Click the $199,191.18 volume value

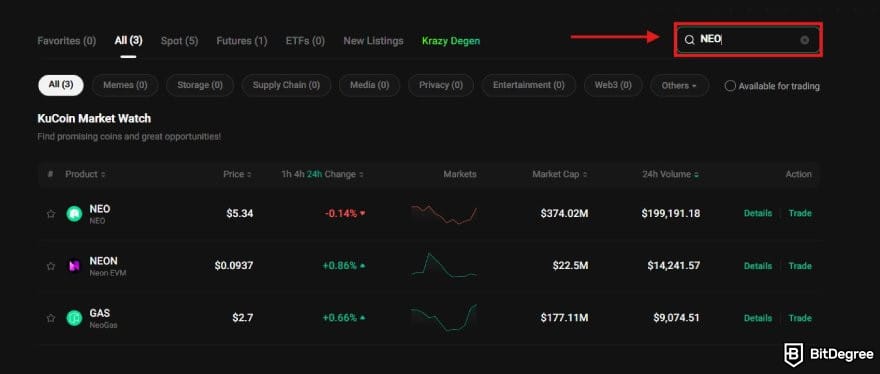click(671, 213)
